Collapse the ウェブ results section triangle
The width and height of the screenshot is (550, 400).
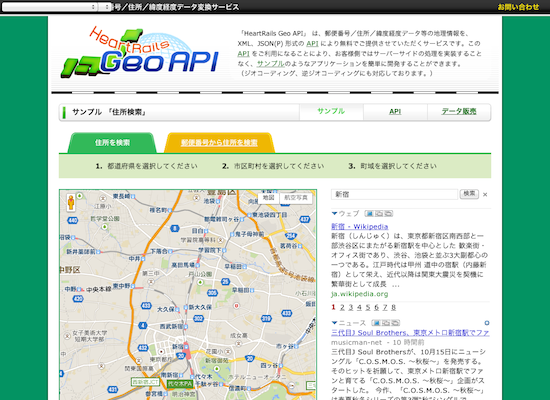click(334, 213)
